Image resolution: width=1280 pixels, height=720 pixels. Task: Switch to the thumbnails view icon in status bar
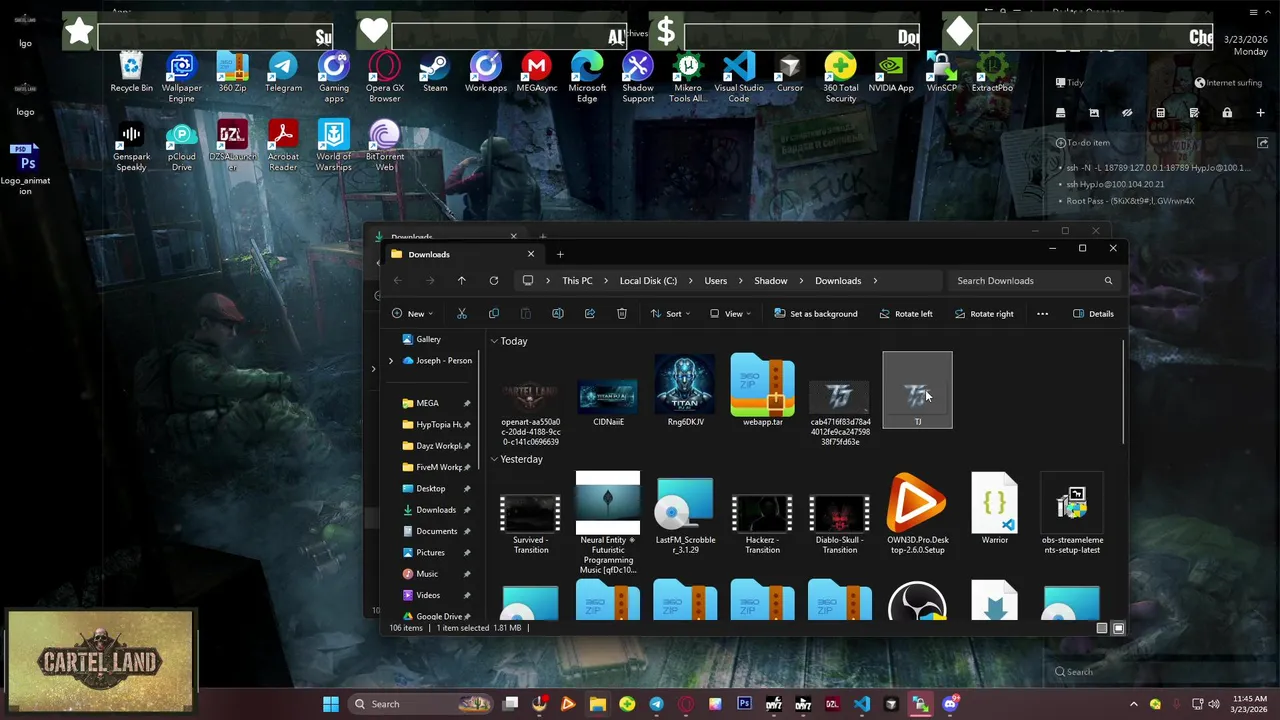[x=1118, y=628]
